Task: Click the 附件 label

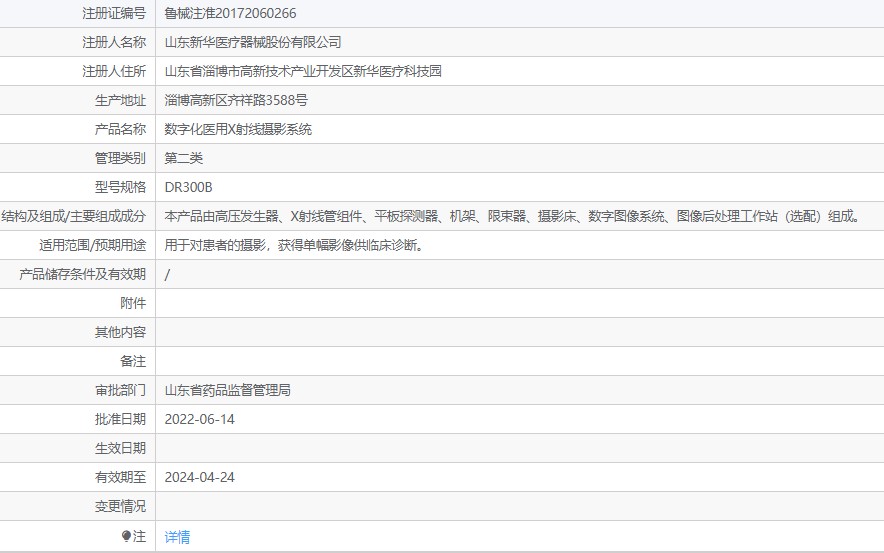Action: click(x=133, y=303)
